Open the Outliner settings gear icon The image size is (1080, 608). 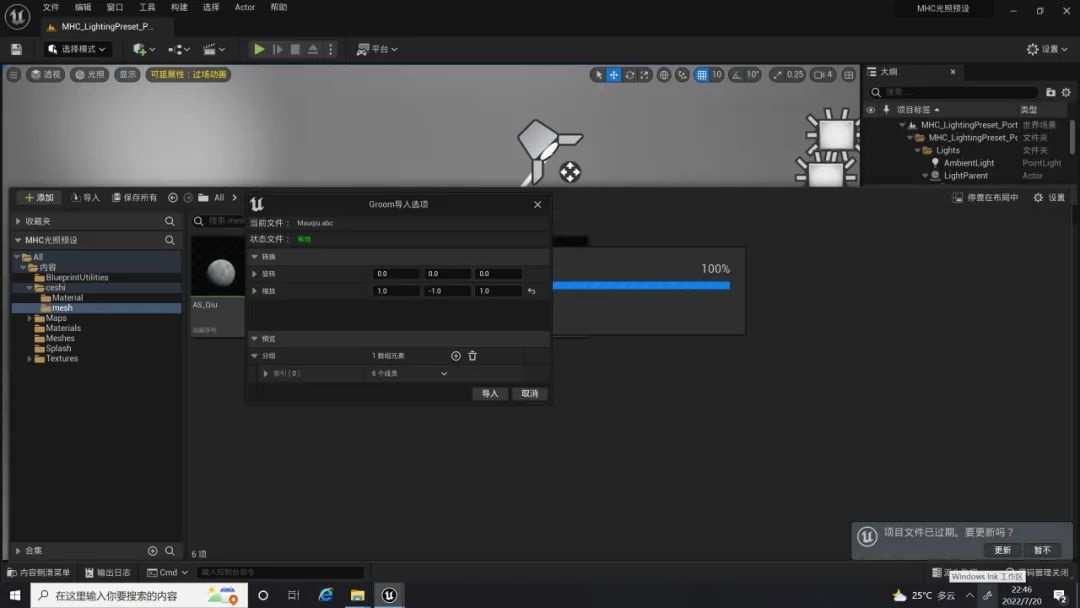(x=1065, y=92)
